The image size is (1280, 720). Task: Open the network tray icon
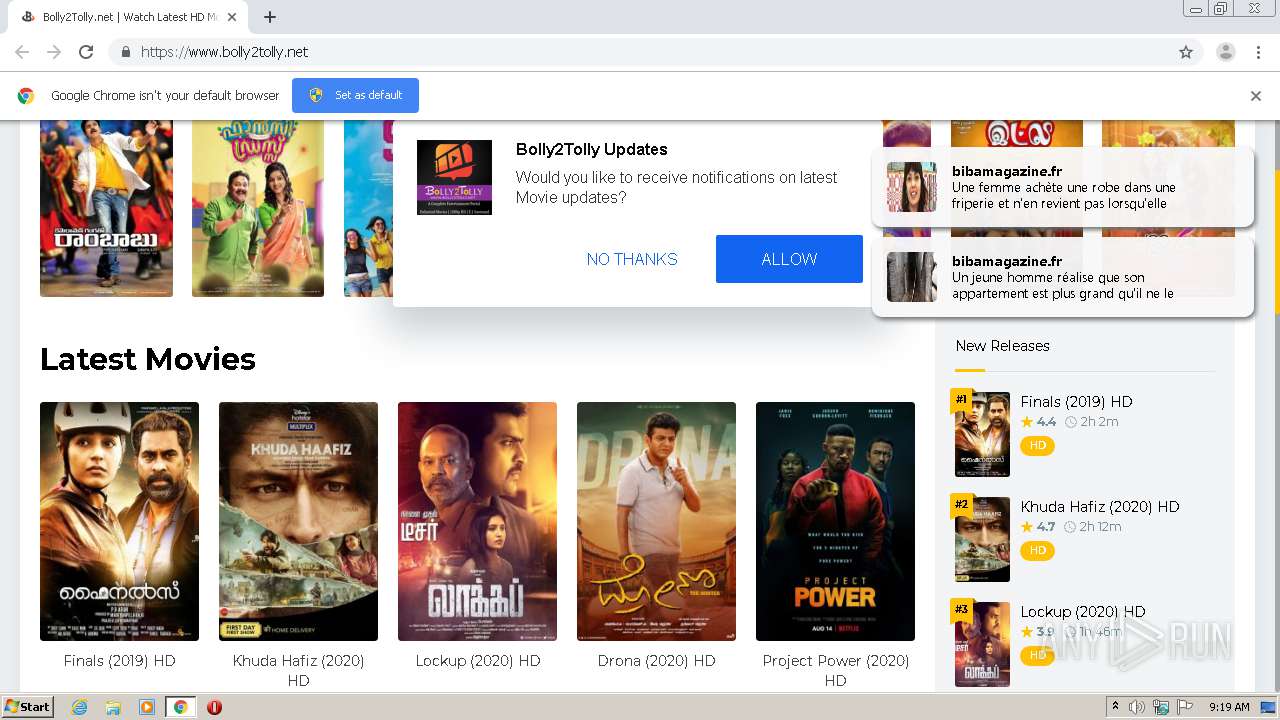[x=1161, y=707]
